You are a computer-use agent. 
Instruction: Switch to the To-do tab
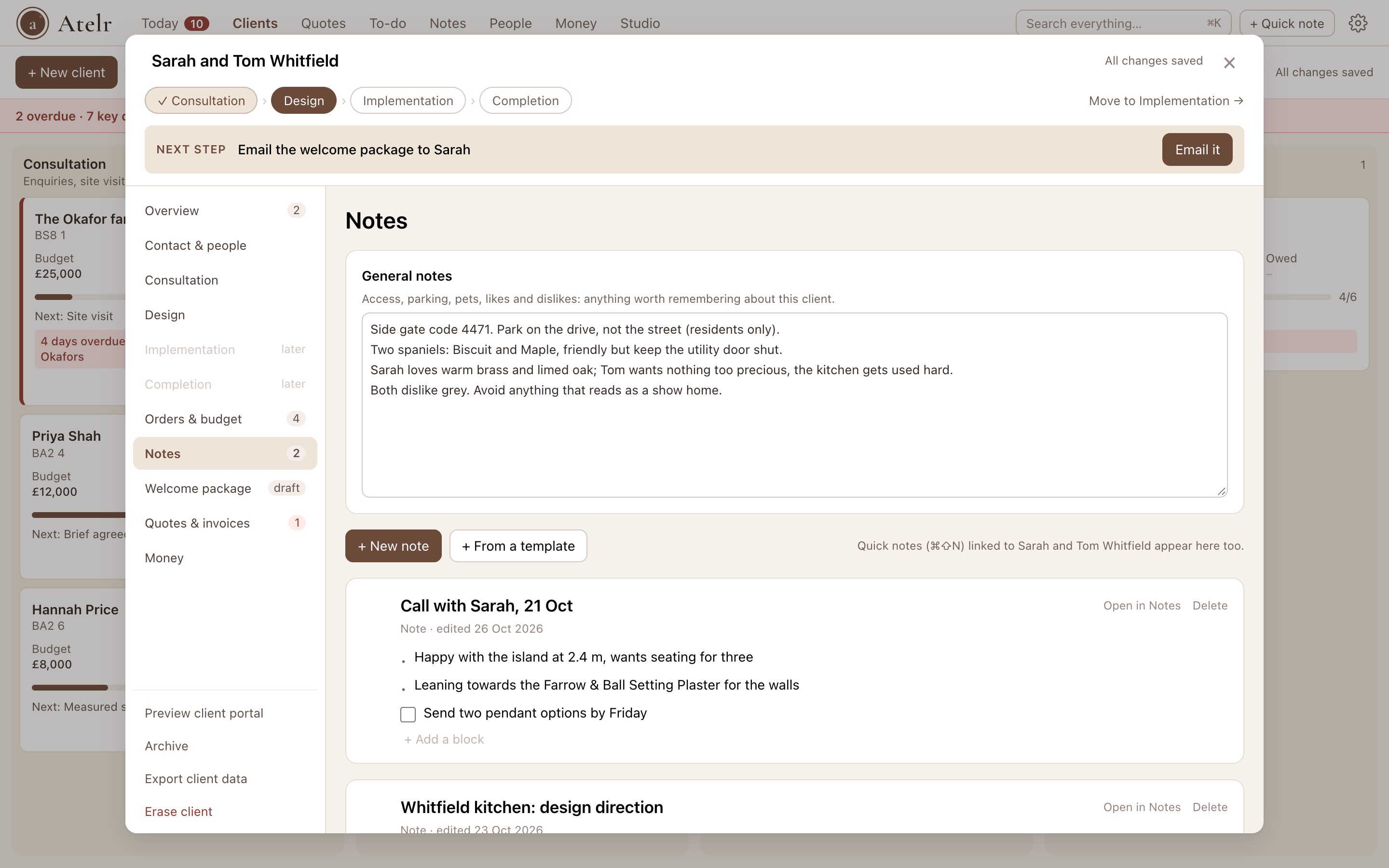point(387,24)
